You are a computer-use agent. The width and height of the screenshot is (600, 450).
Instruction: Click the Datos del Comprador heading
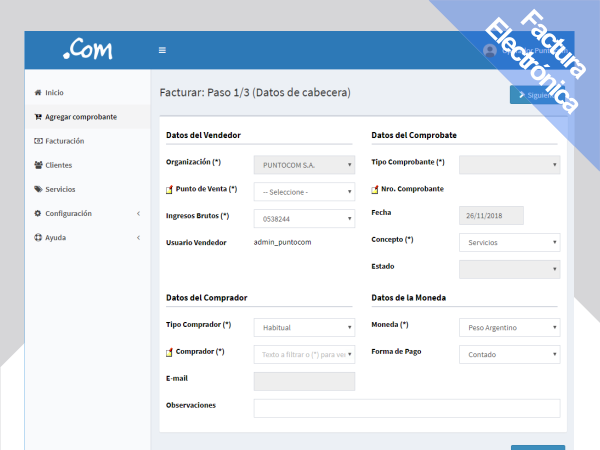tap(207, 298)
